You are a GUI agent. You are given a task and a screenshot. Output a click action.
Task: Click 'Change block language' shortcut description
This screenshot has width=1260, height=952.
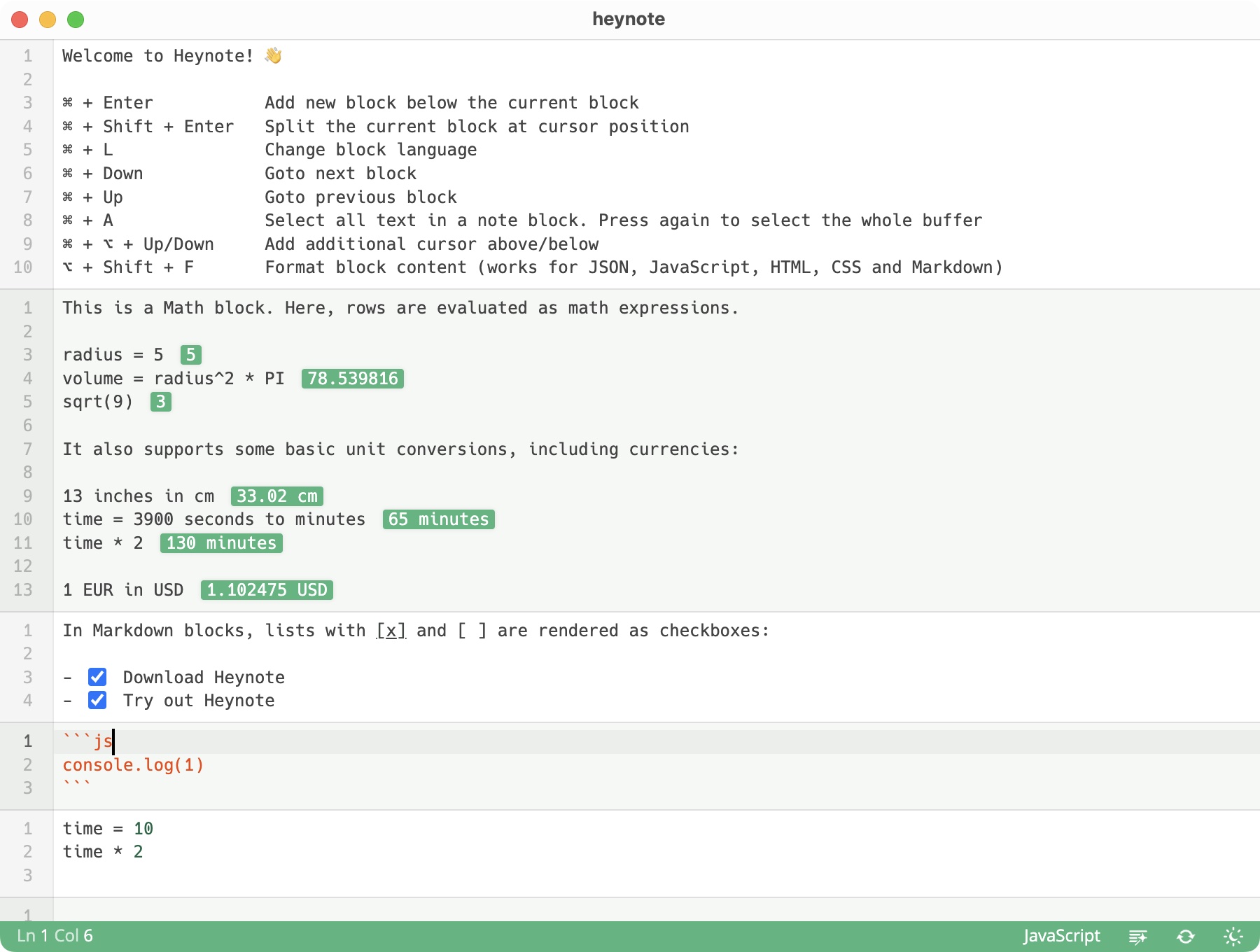point(371,150)
